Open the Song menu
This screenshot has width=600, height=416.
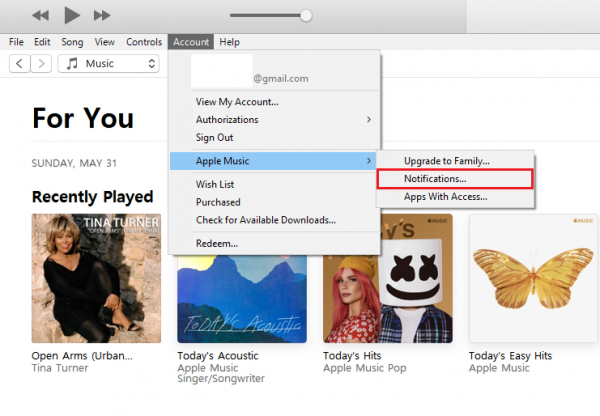tap(72, 42)
